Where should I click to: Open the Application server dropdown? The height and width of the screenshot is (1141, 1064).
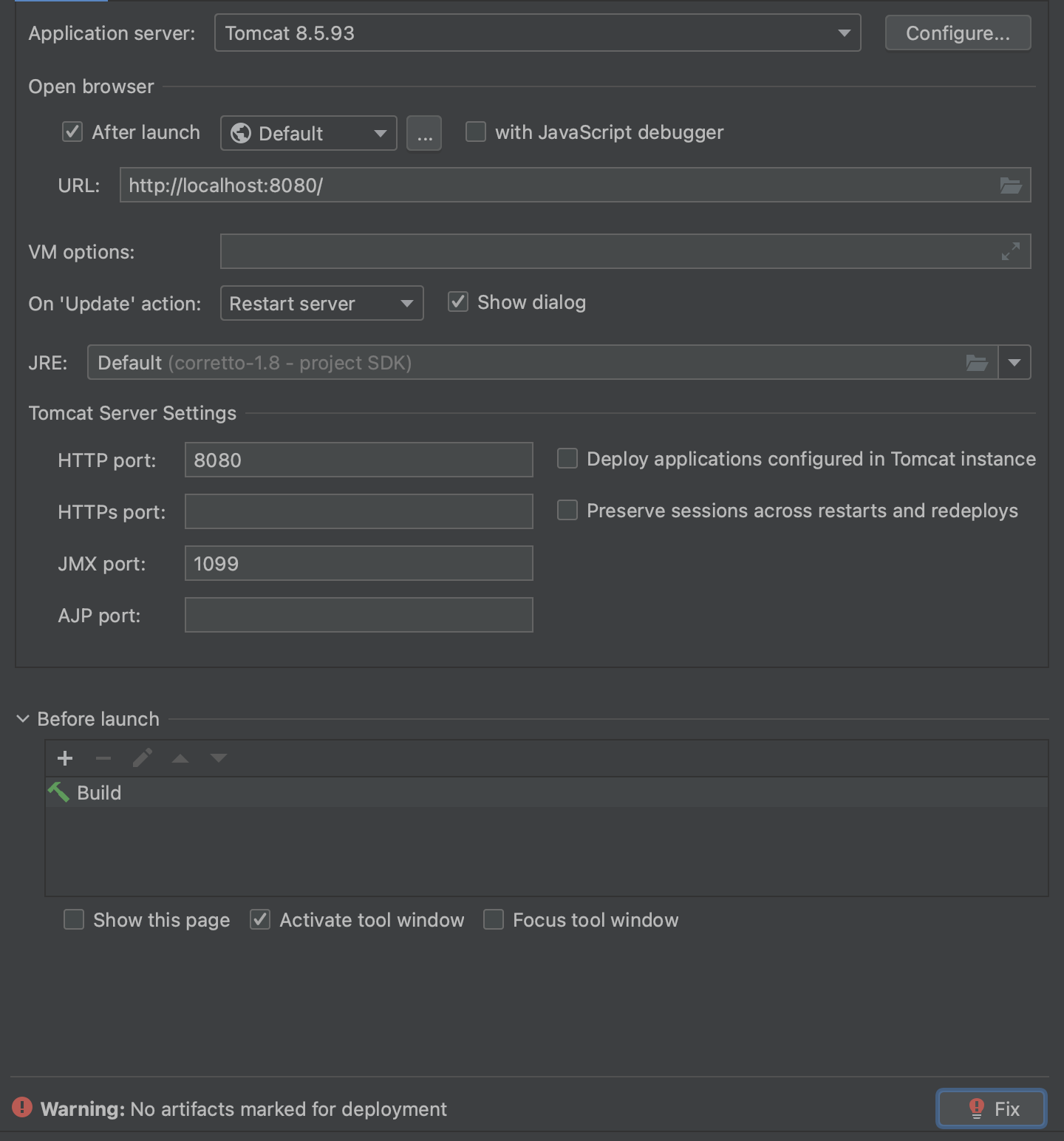tap(537, 33)
